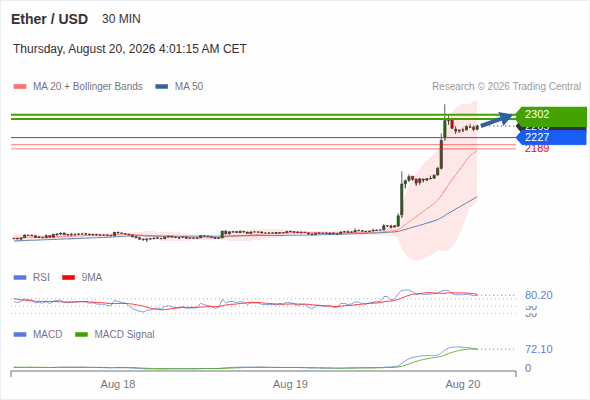Click the Ether / USD chart title
The height and width of the screenshot is (400, 590).
[x=49, y=19]
